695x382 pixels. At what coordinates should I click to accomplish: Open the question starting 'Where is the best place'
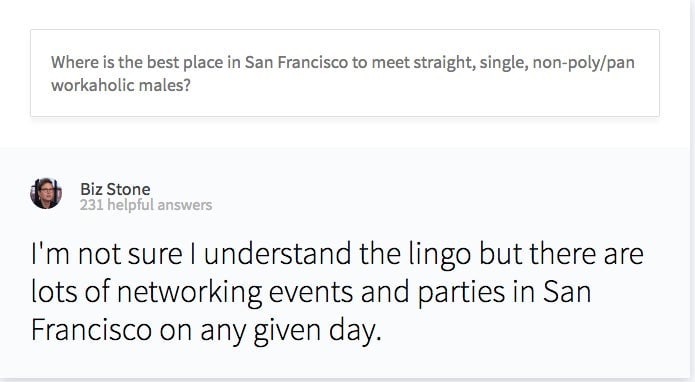(343, 74)
